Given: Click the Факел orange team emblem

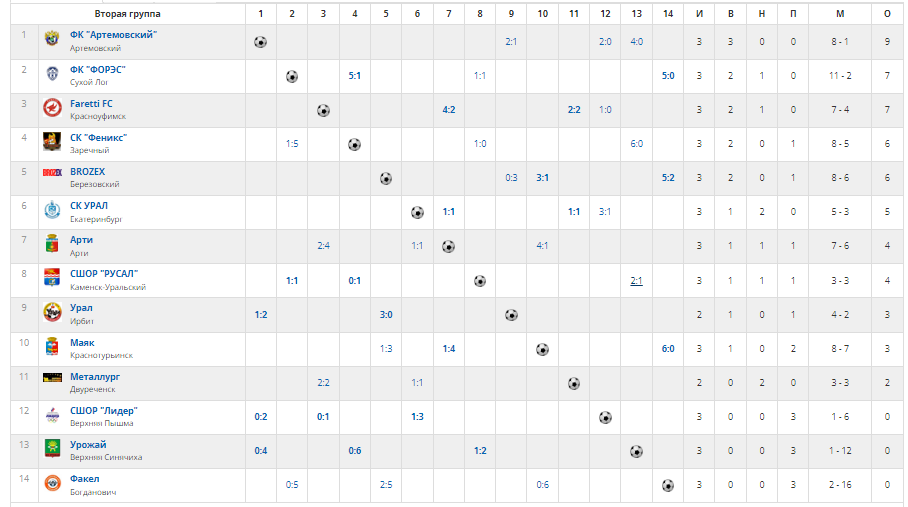Looking at the screenshot, I should click(52, 483).
